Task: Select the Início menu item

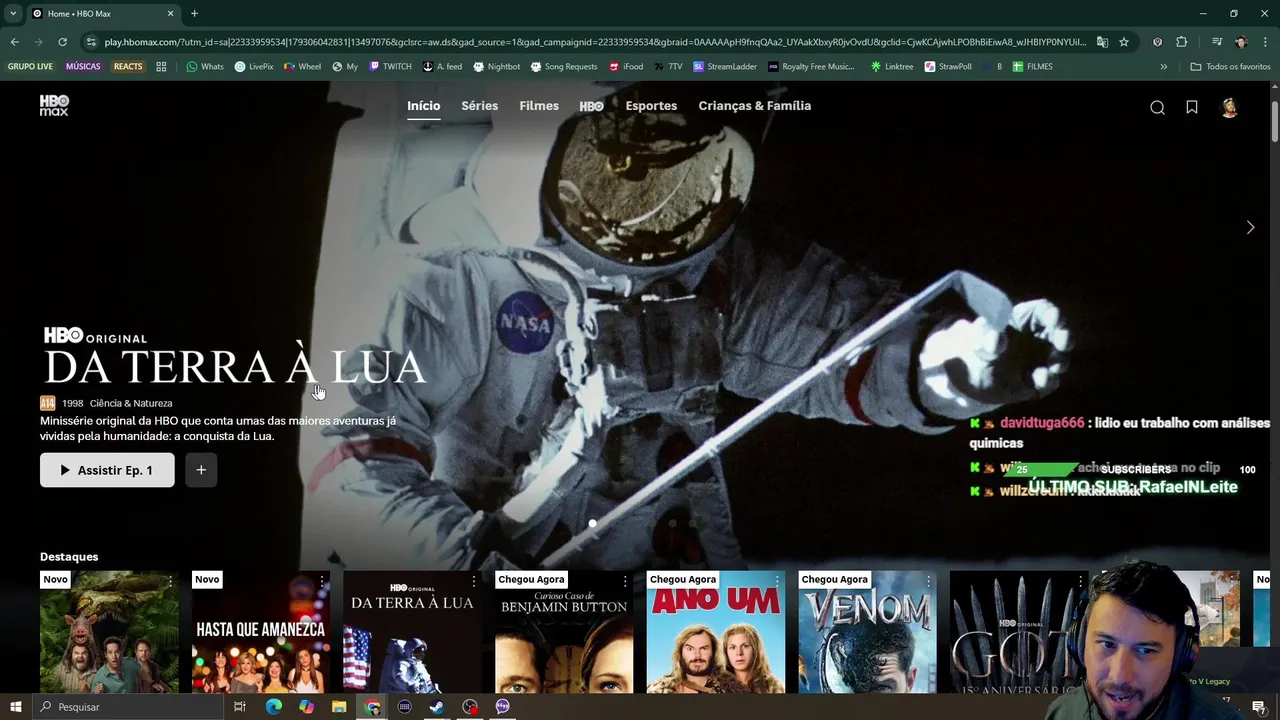Action: pyautogui.click(x=423, y=106)
